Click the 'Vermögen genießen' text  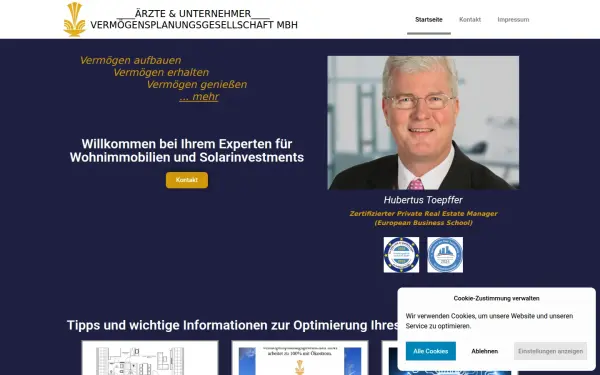[197, 85]
